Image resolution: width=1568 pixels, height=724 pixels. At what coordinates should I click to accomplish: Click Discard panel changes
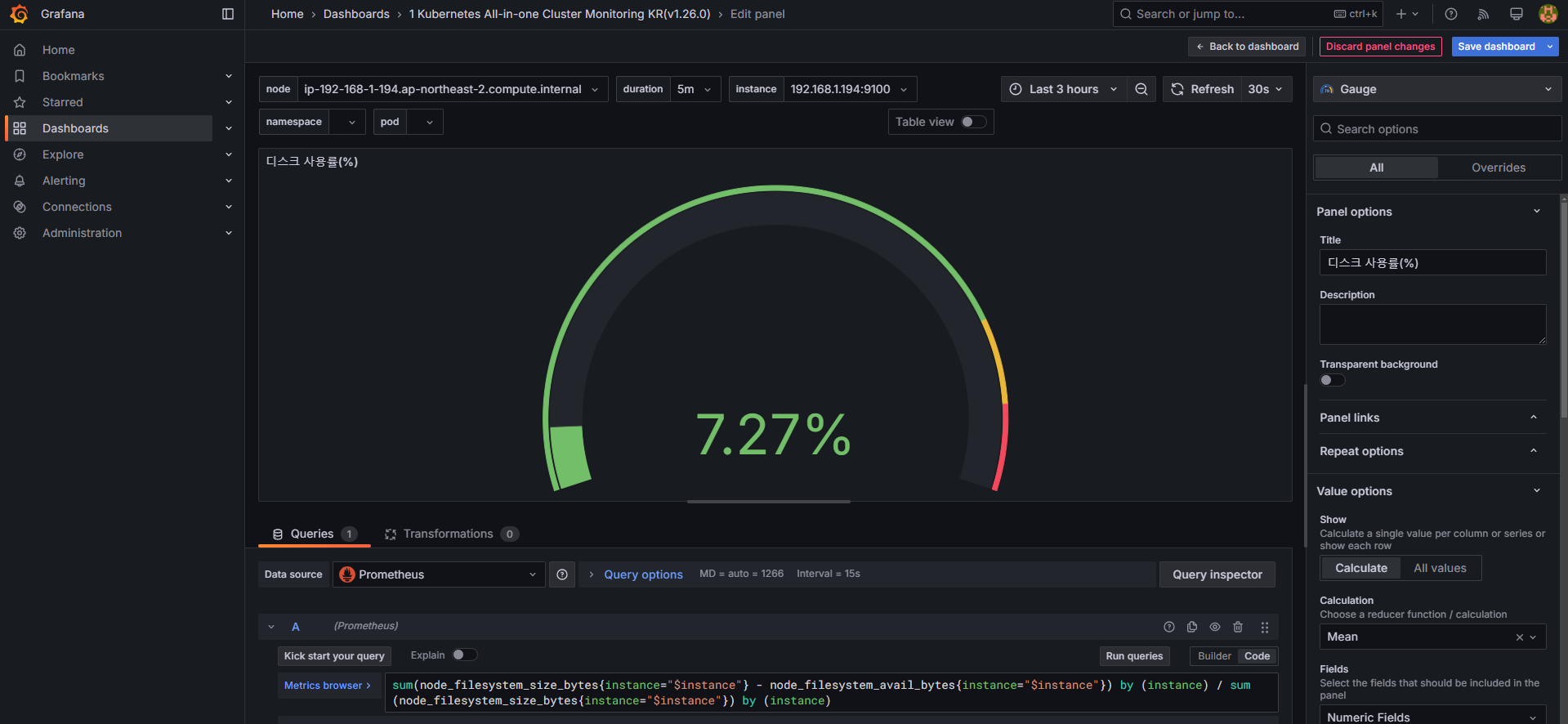pos(1380,47)
